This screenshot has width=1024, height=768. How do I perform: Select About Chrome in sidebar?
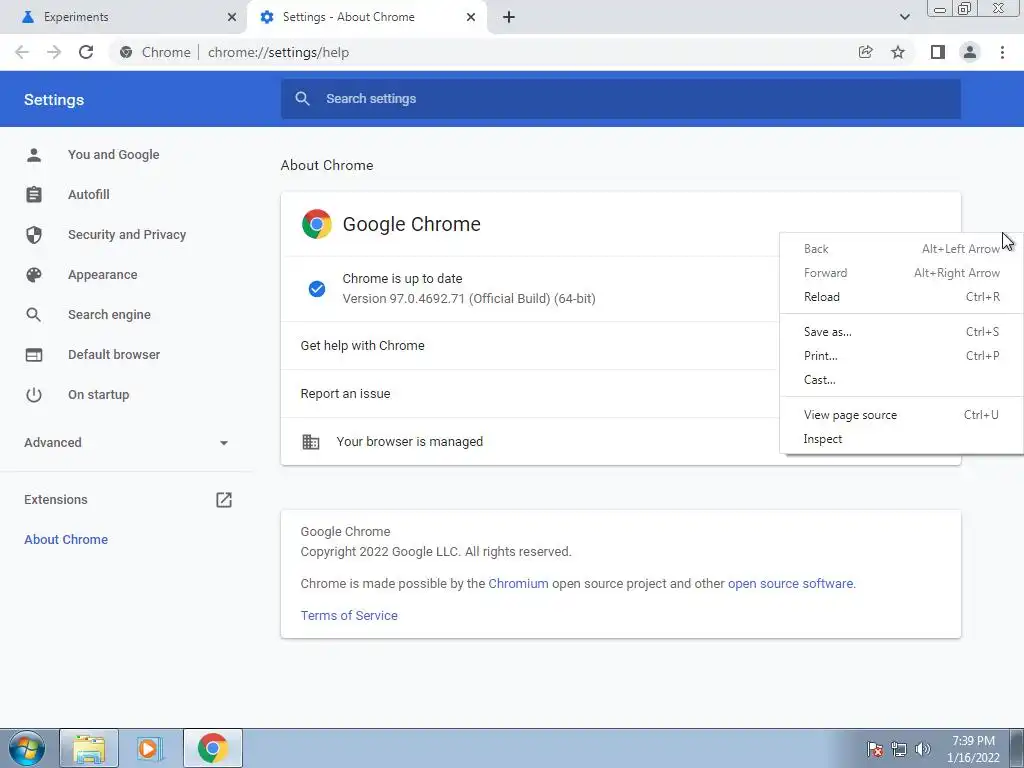(66, 539)
